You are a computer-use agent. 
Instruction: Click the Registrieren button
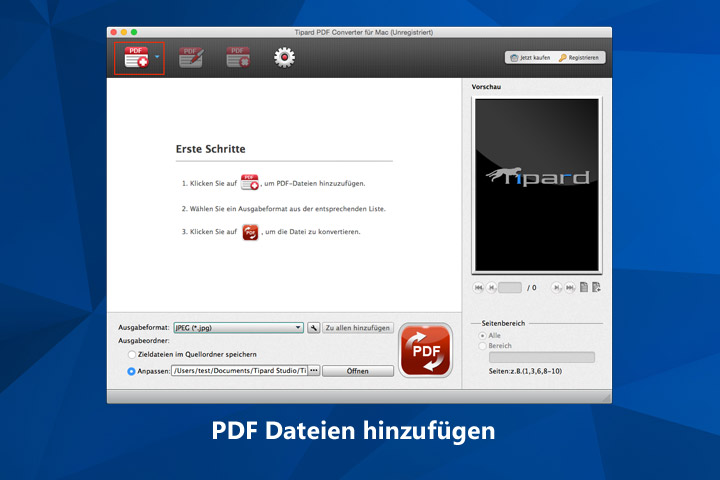579,58
